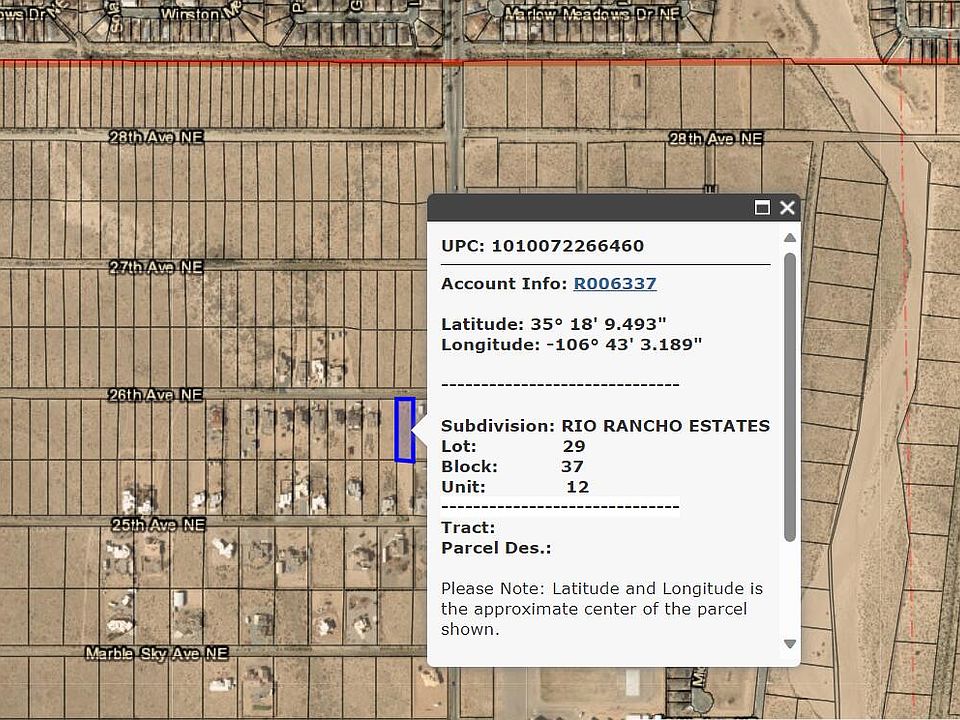Maximize the parcel info popup
Screen dimensions: 960x720
pos(762,208)
